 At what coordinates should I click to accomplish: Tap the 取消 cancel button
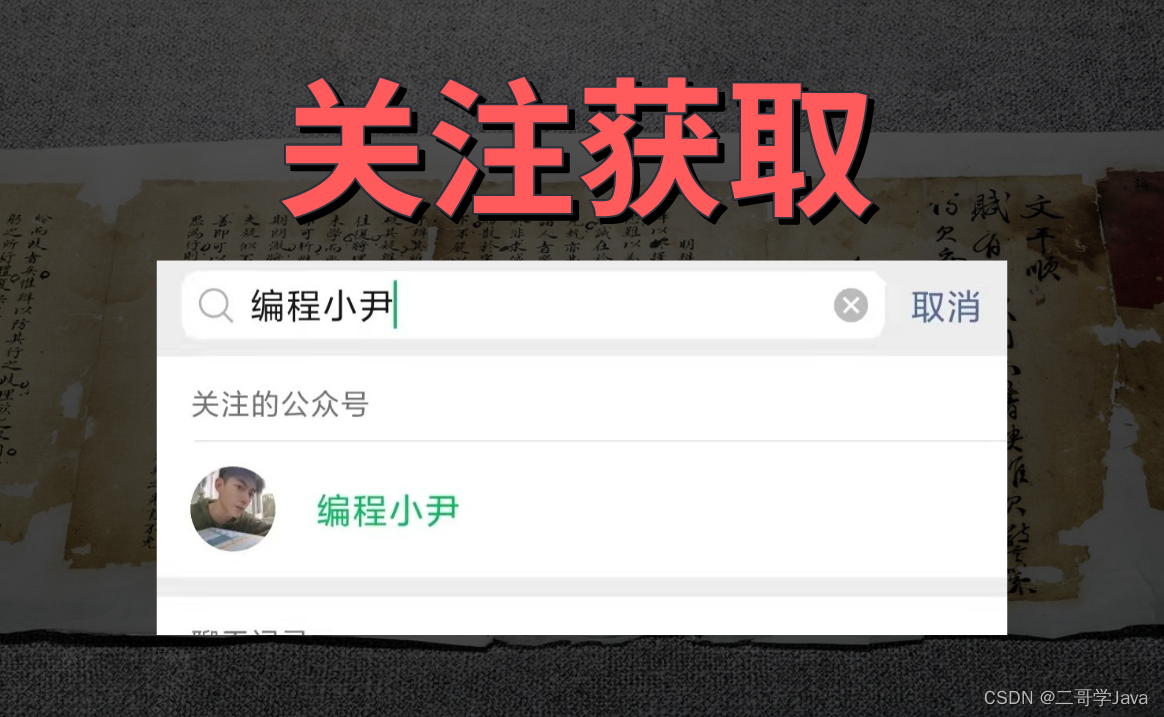click(x=946, y=307)
